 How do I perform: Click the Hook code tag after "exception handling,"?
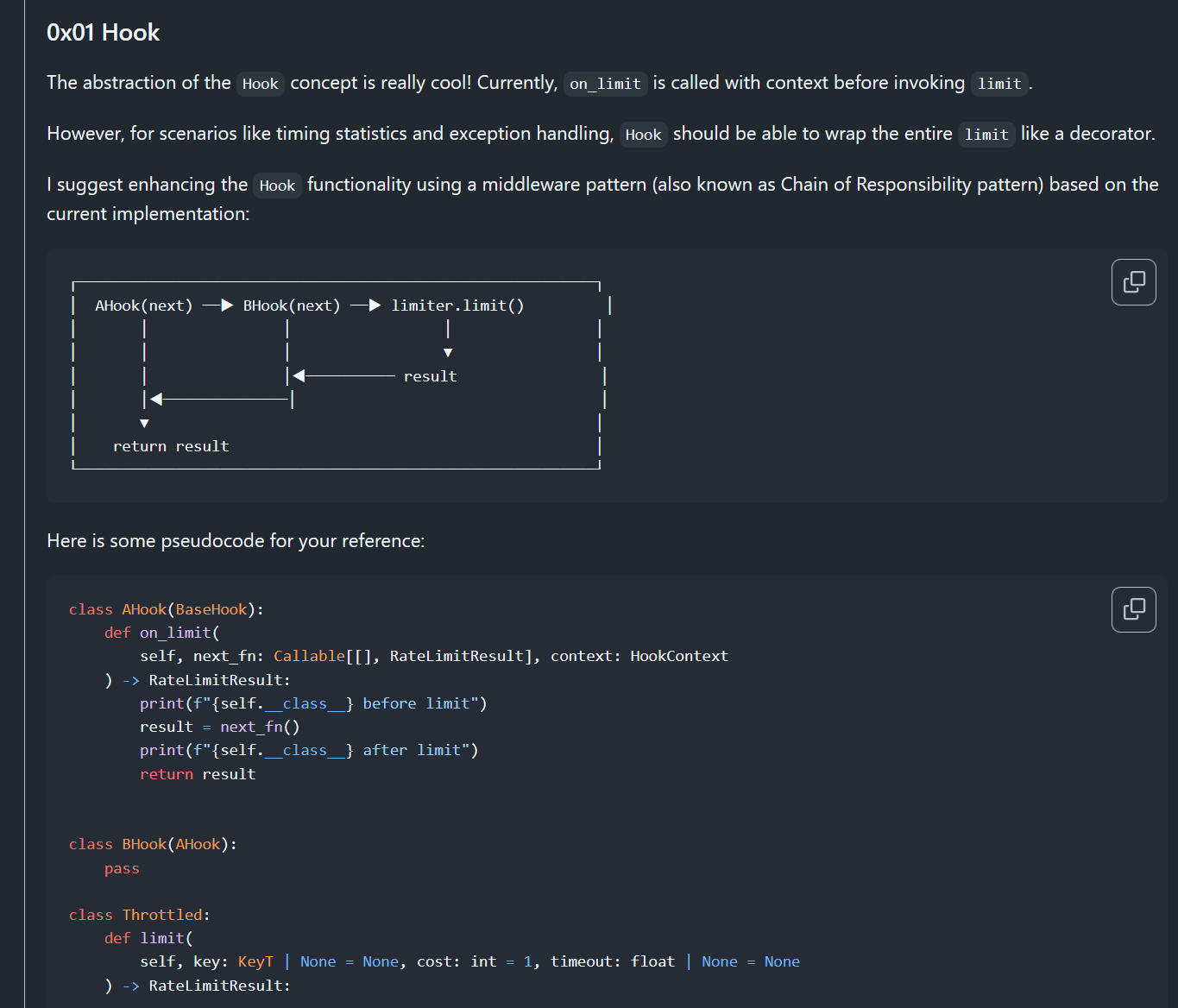(x=643, y=135)
